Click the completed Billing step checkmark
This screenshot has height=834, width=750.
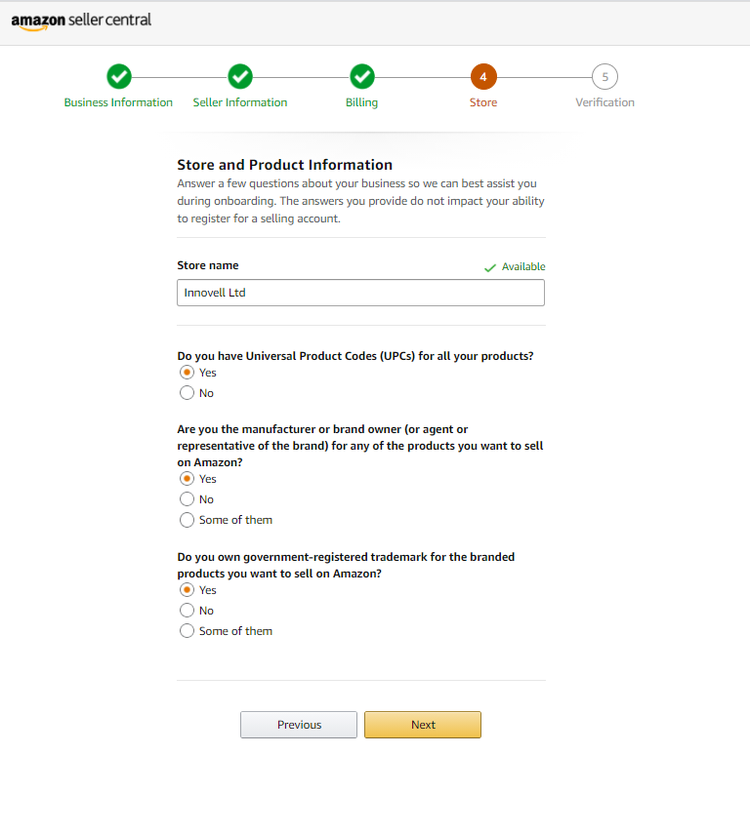(x=362, y=76)
